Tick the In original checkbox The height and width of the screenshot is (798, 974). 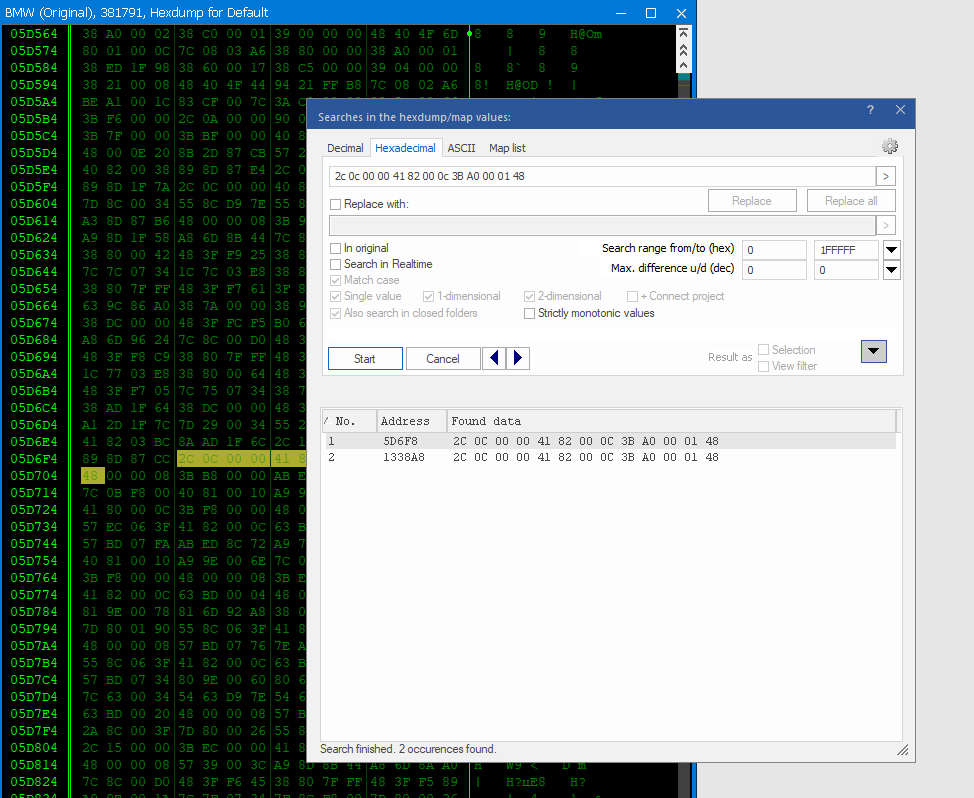click(336, 248)
